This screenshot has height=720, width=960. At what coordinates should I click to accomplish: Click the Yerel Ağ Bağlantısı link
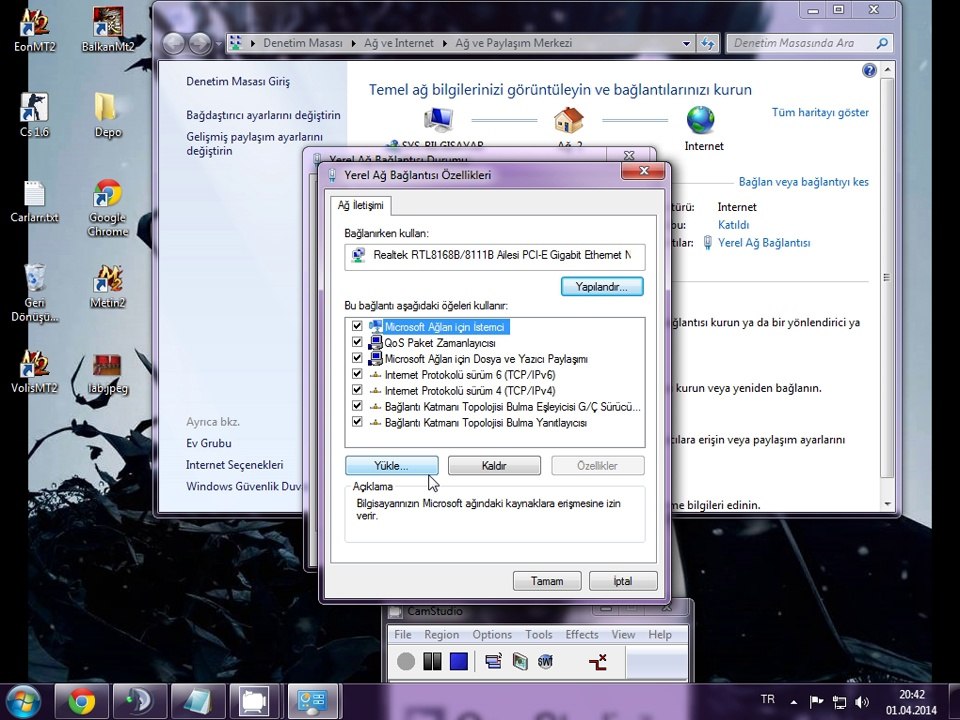coord(763,243)
